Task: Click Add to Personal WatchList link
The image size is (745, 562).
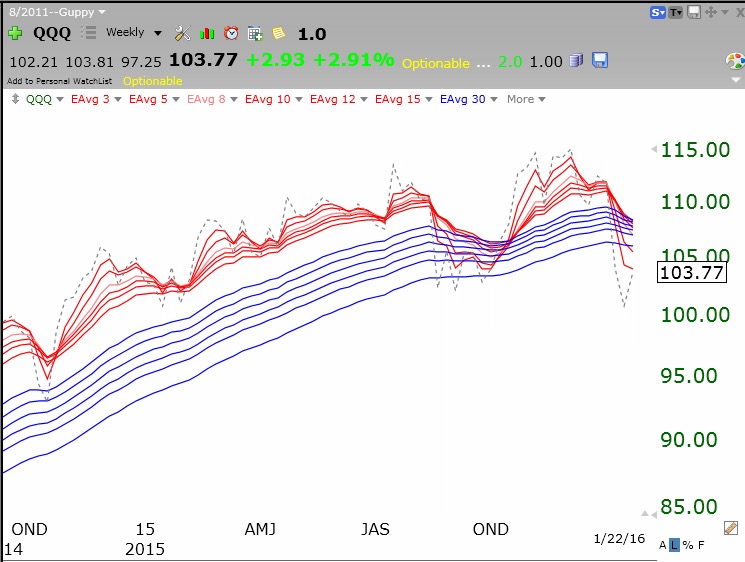Action: point(59,81)
